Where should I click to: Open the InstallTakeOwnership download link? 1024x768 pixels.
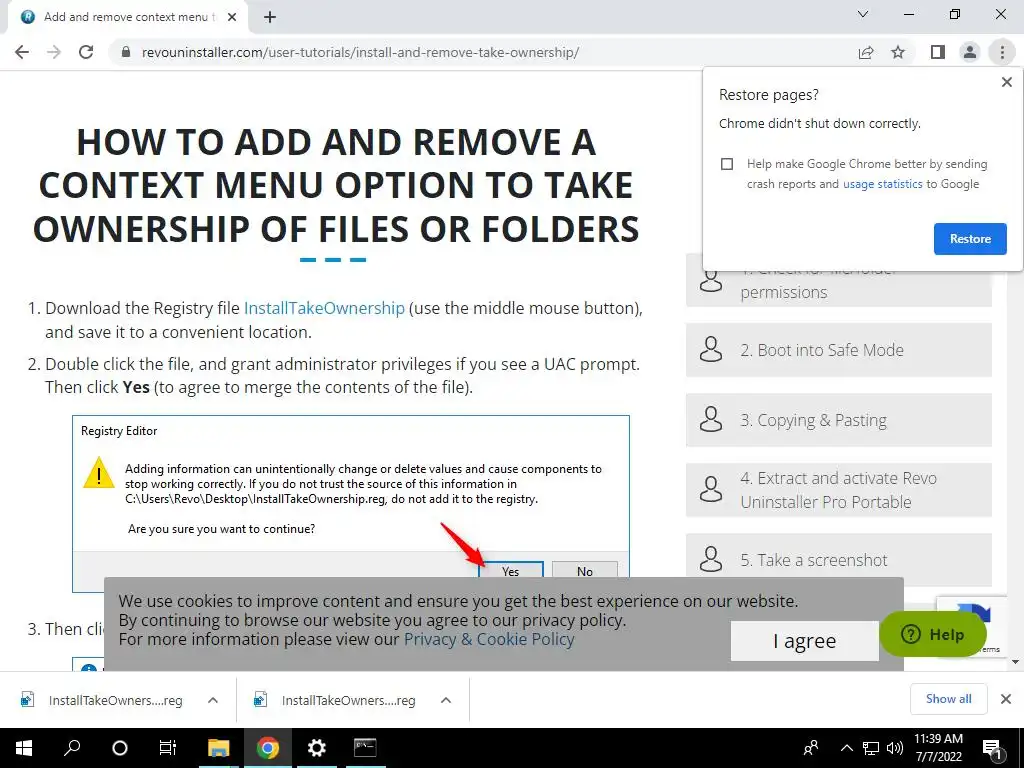point(324,308)
